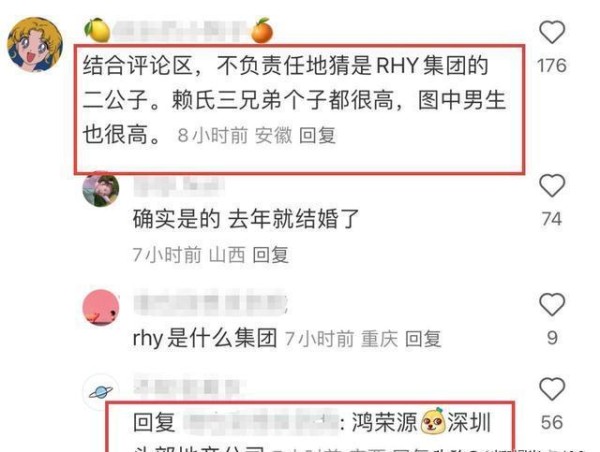Reply to the 重庆 comment

tap(423, 339)
